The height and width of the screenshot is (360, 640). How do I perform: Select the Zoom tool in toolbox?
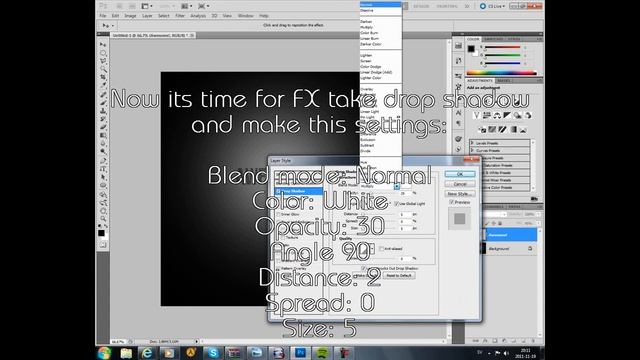point(103,219)
